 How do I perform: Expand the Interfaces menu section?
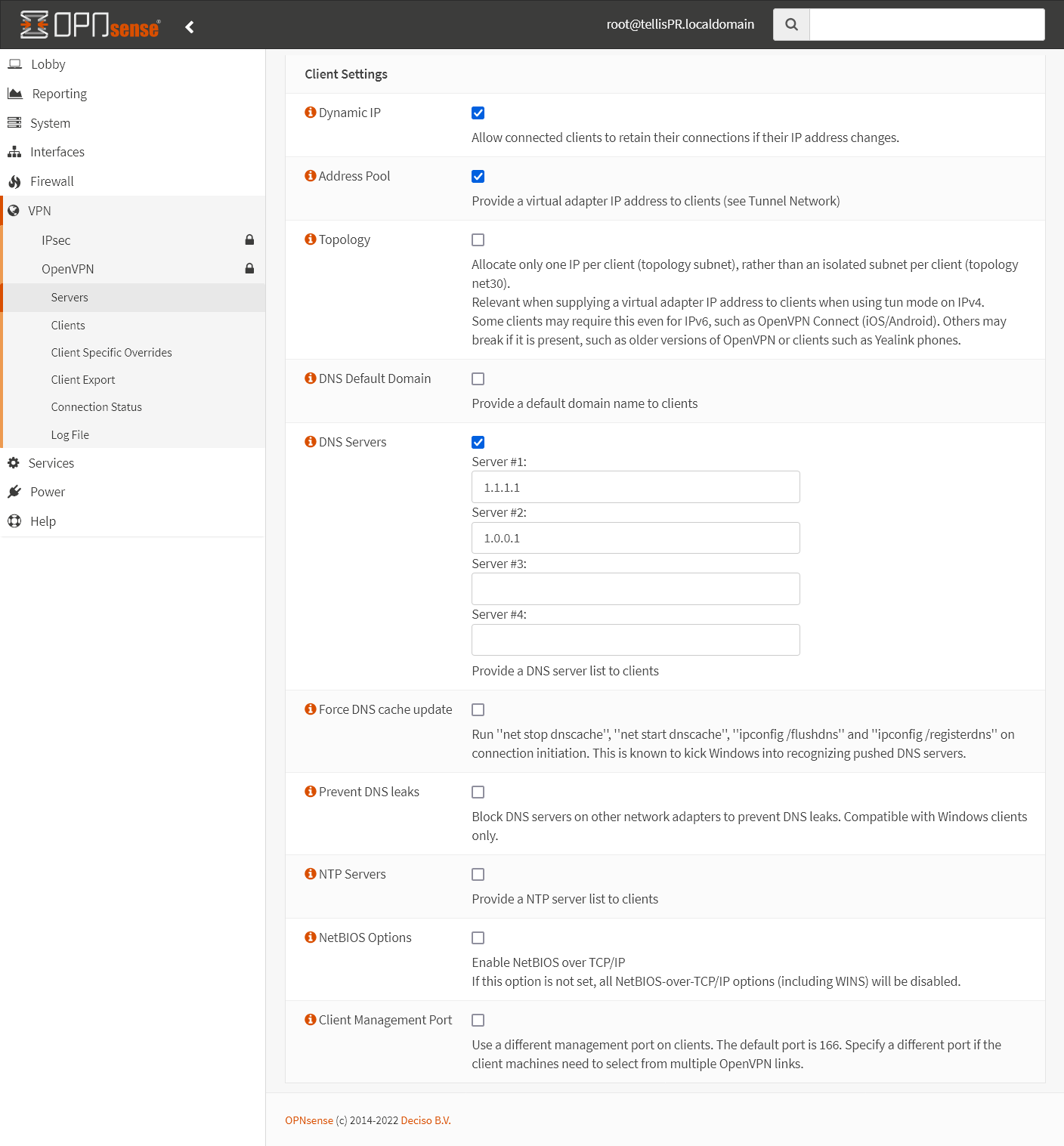[57, 151]
